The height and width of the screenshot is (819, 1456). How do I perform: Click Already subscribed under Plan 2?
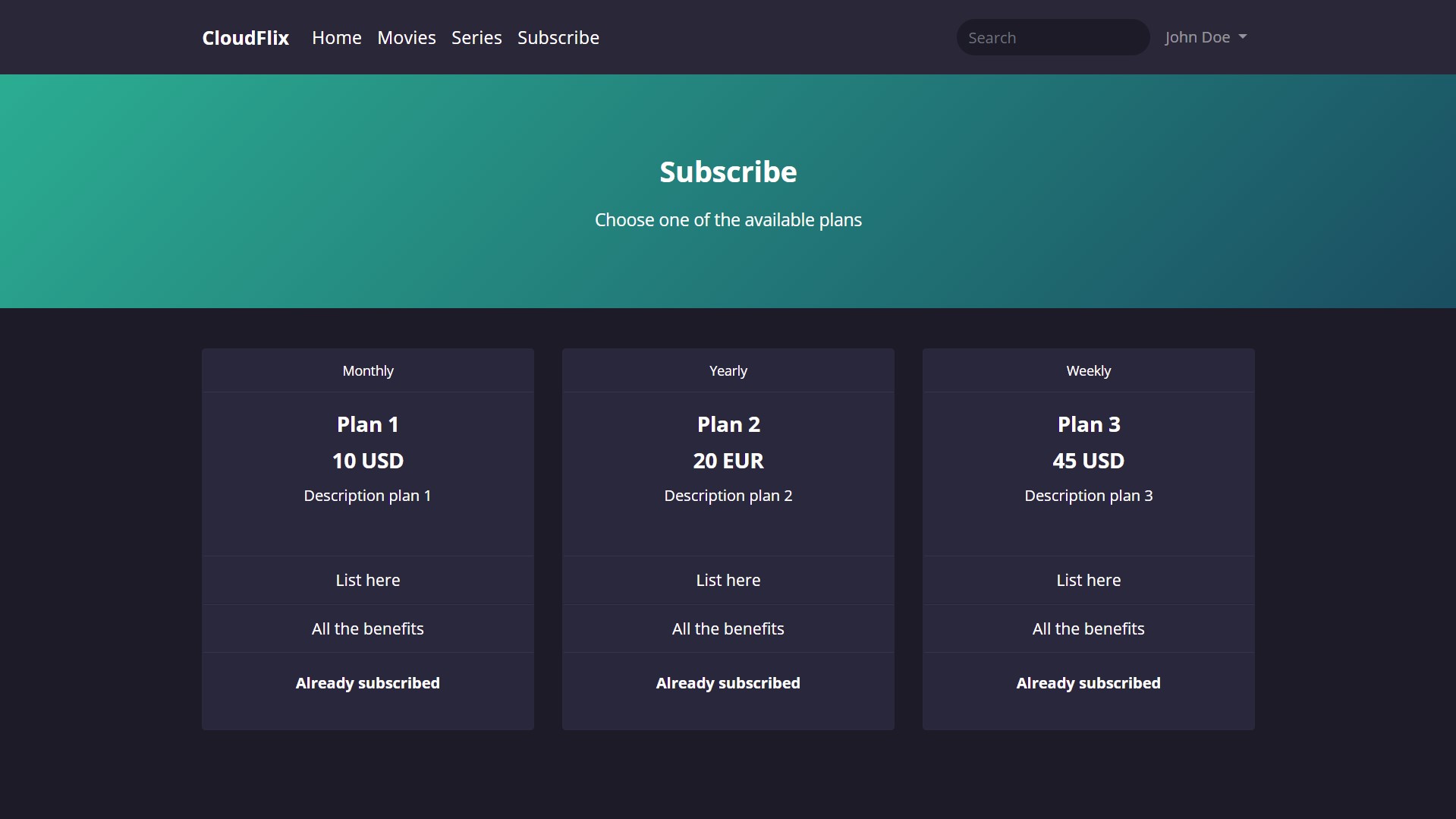[x=728, y=683]
